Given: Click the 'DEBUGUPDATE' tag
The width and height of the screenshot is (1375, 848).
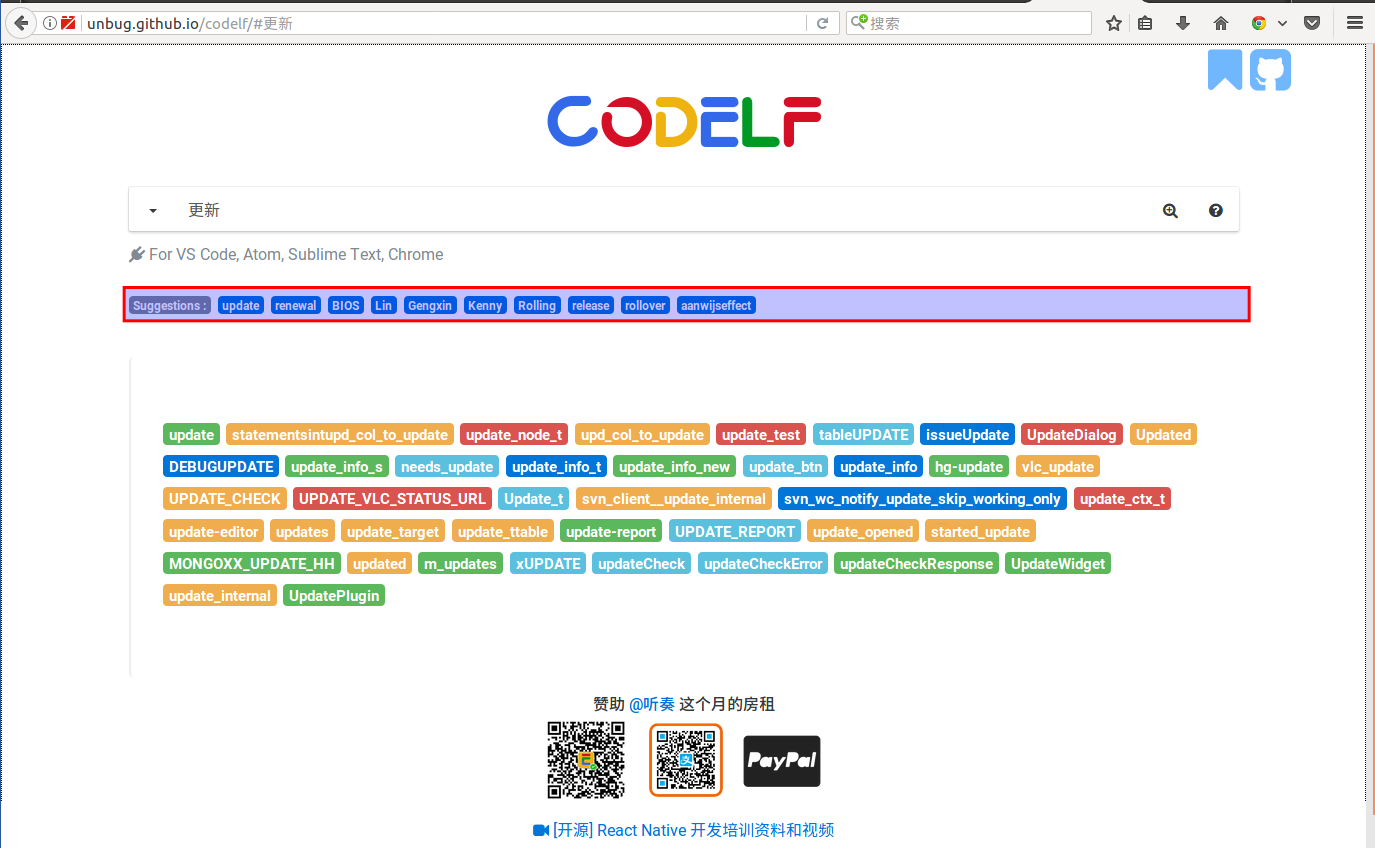Looking at the screenshot, I should click(x=221, y=466).
